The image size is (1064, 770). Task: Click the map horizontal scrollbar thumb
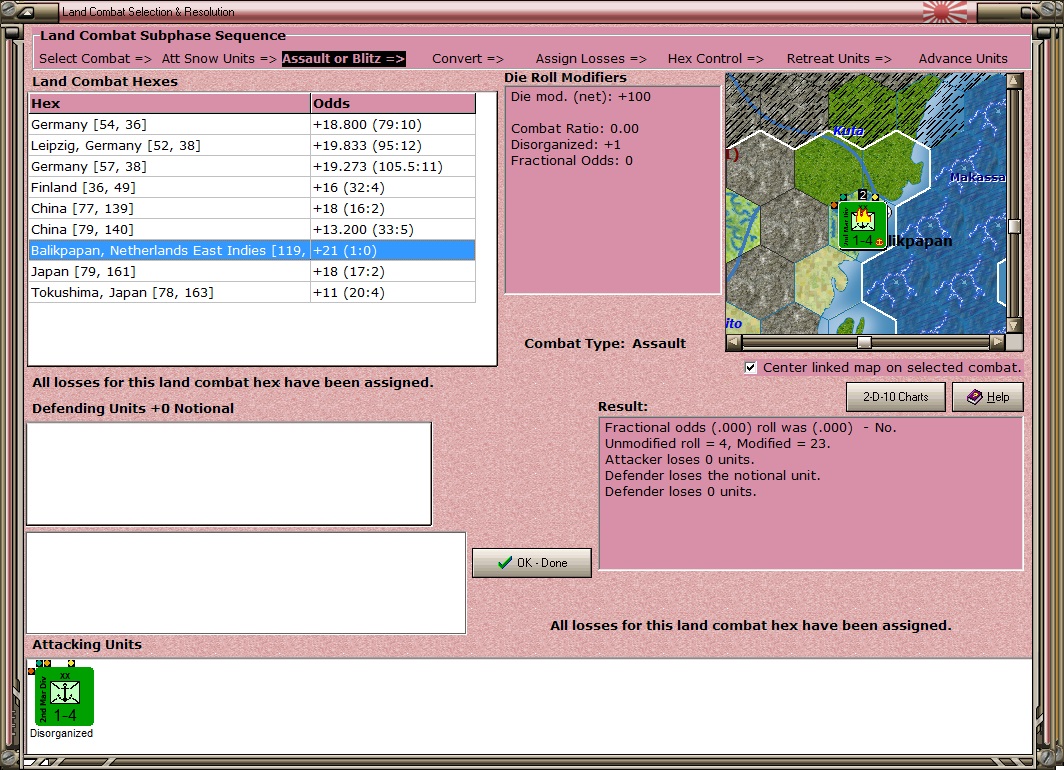click(864, 343)
